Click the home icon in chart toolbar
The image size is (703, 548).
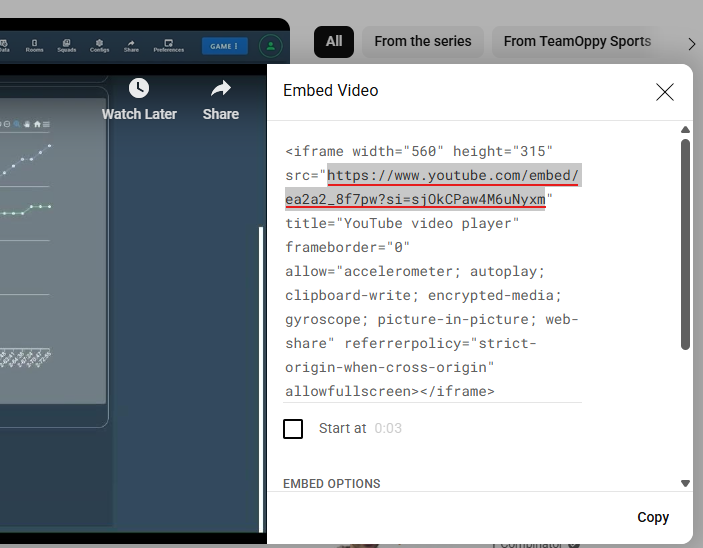click(37, 124)
